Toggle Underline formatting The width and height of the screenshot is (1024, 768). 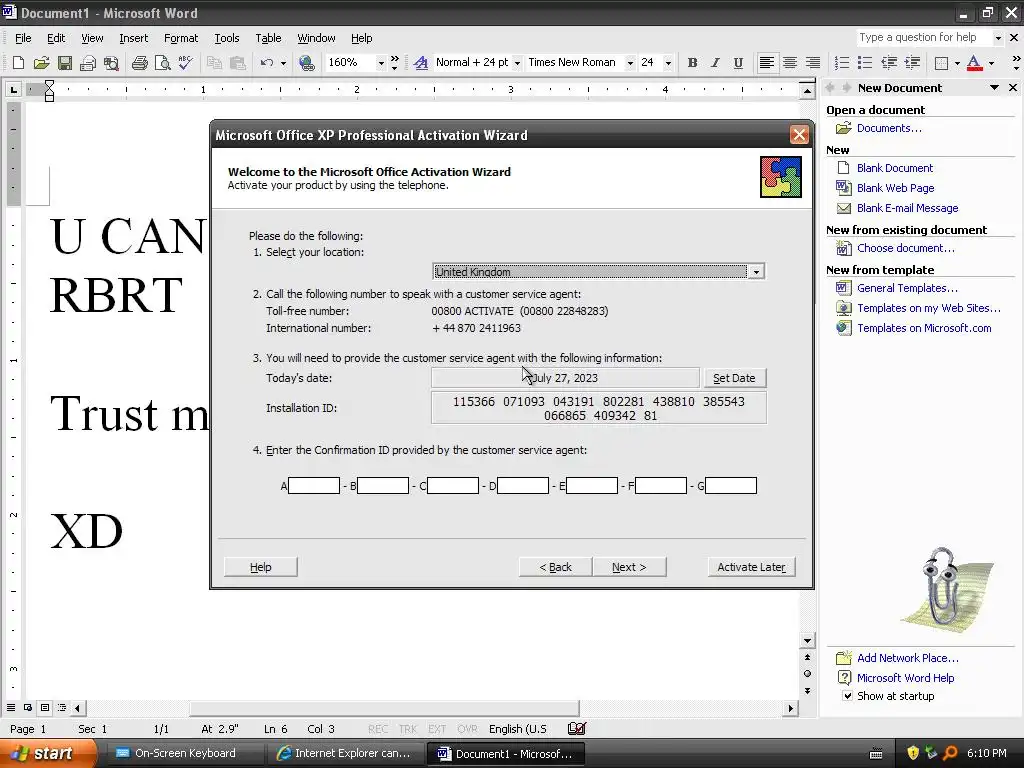point(738,63)
